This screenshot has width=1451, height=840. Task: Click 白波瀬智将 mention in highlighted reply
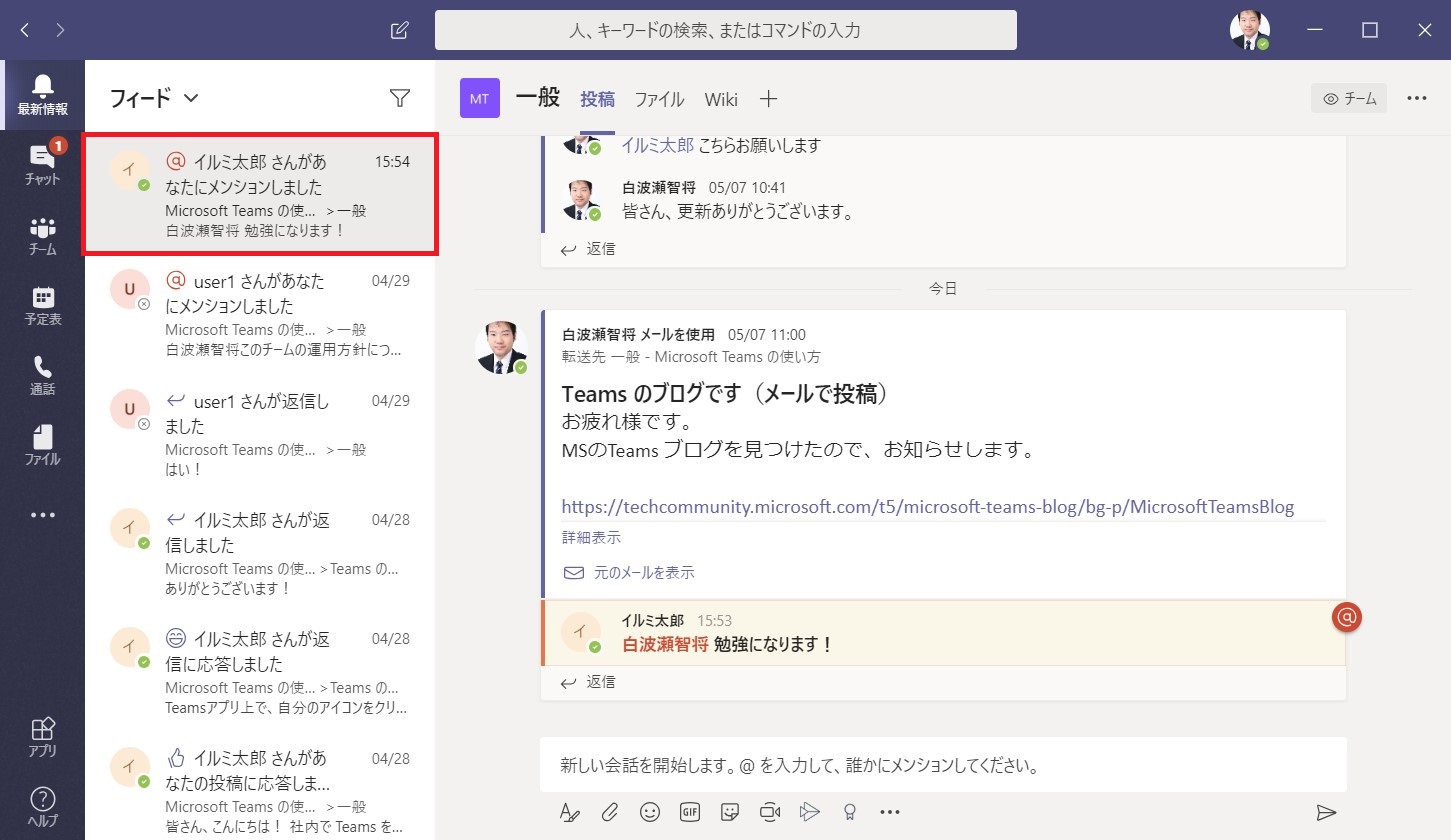click(665, 645)
